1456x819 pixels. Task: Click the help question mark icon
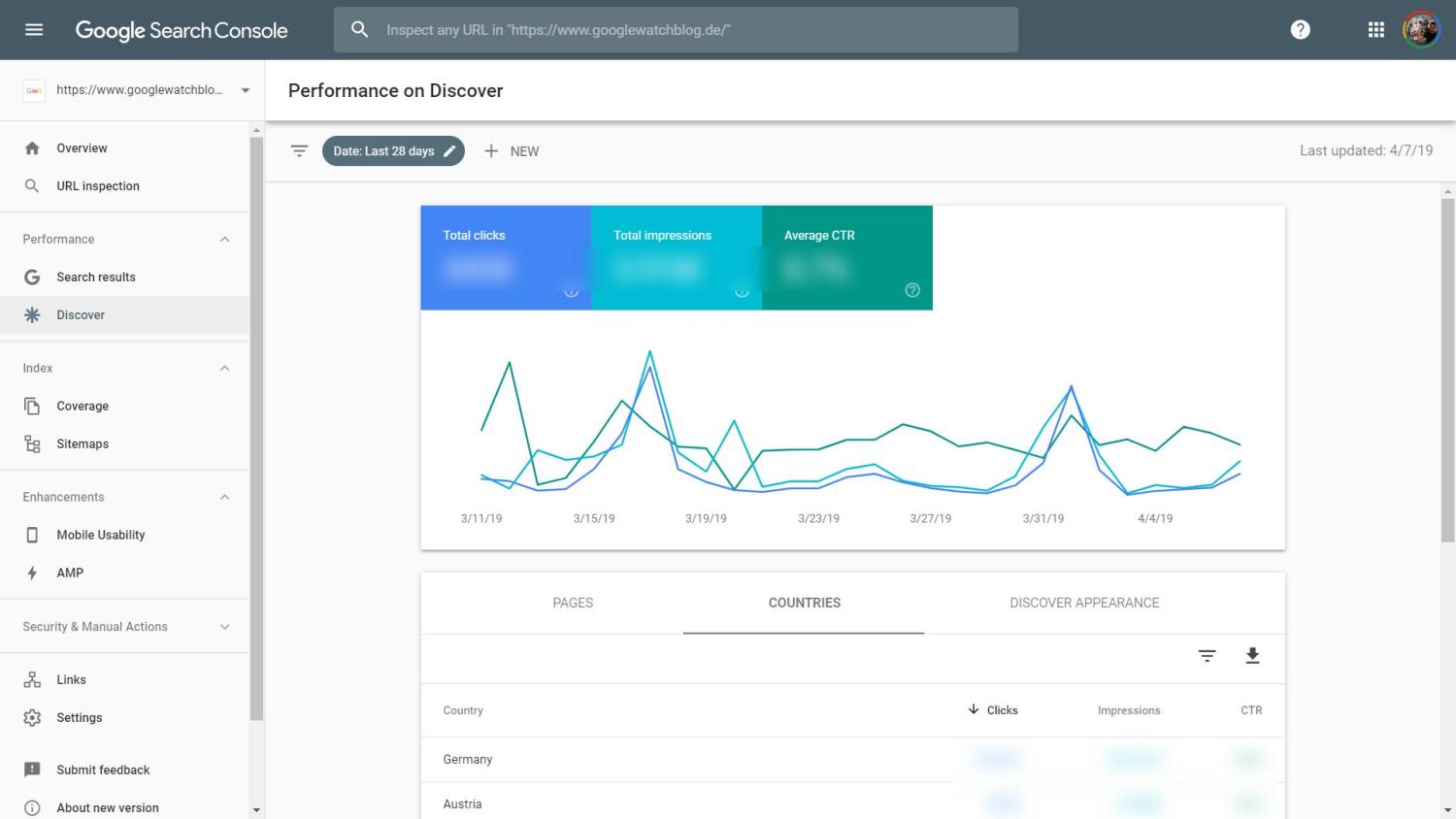pos(1300,30)
